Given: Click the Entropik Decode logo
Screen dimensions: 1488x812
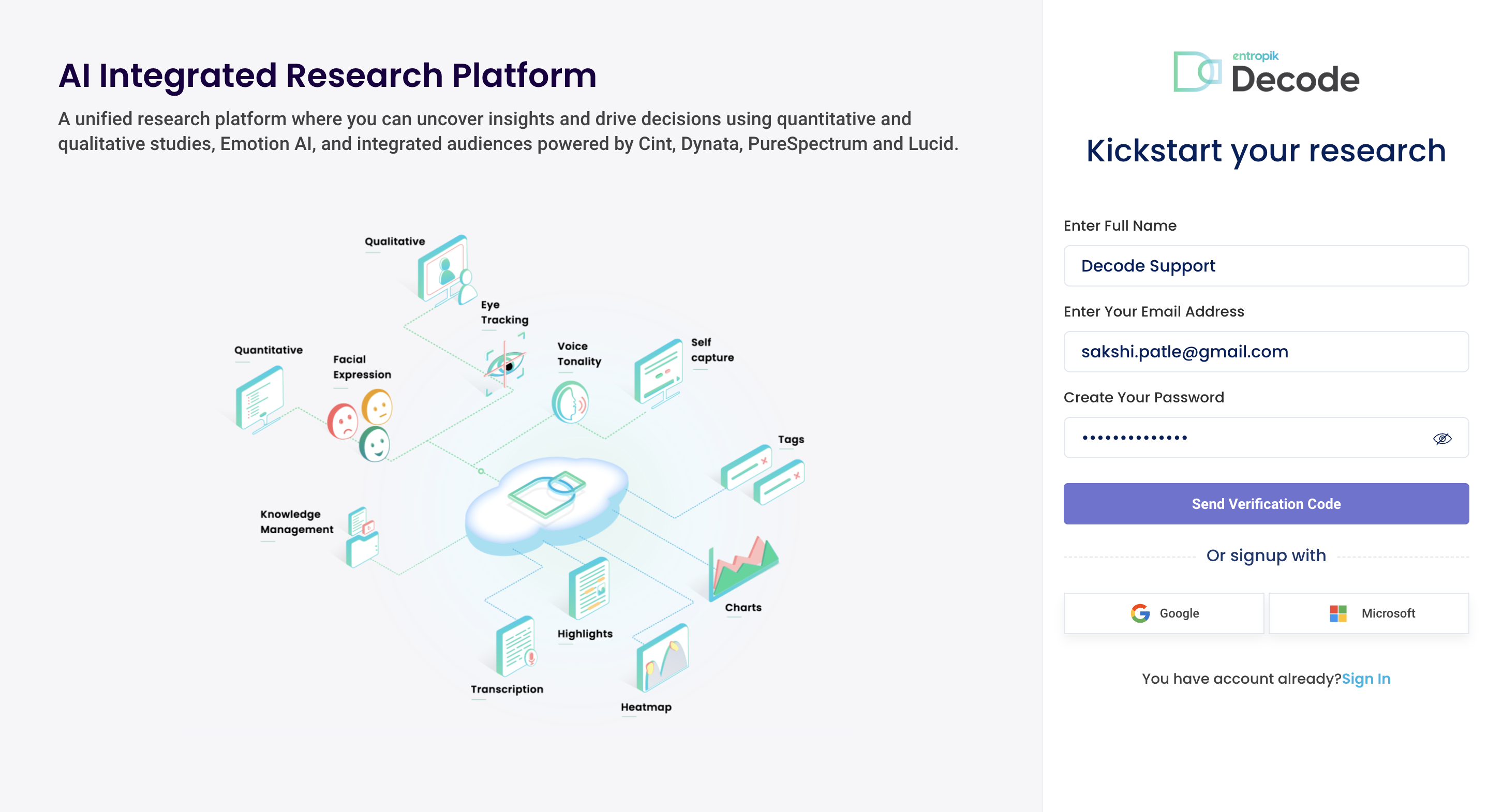Looking at the screenshot, I should [x=1266, y=72].
